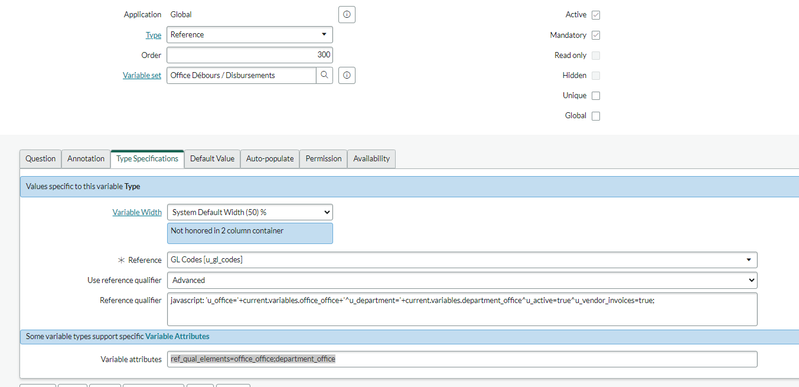Open the Use reference qualifier dropdown
Screen dimensions: 799x387
click(462, 280)
